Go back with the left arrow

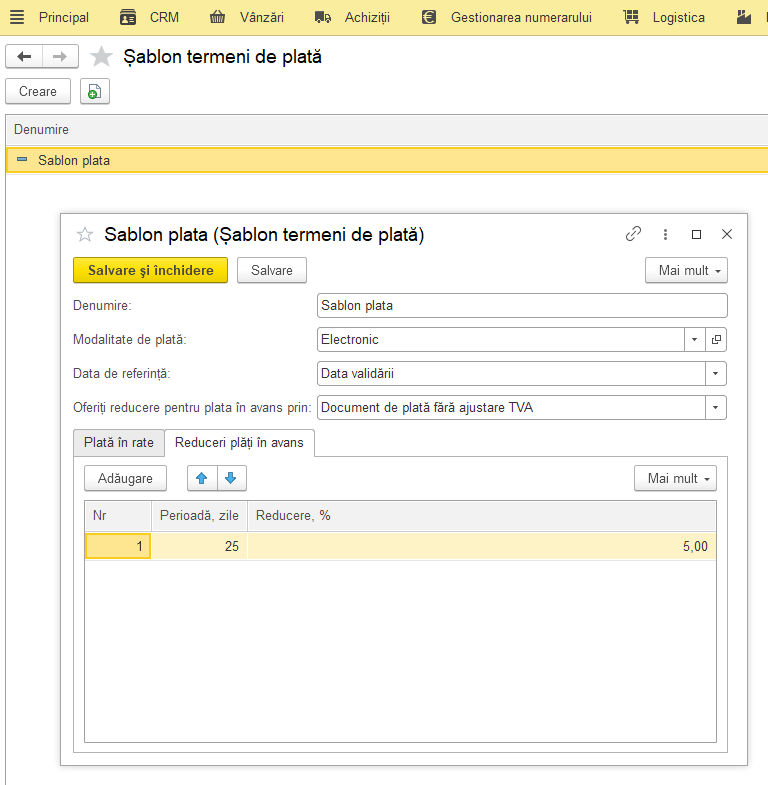(24, 57)
